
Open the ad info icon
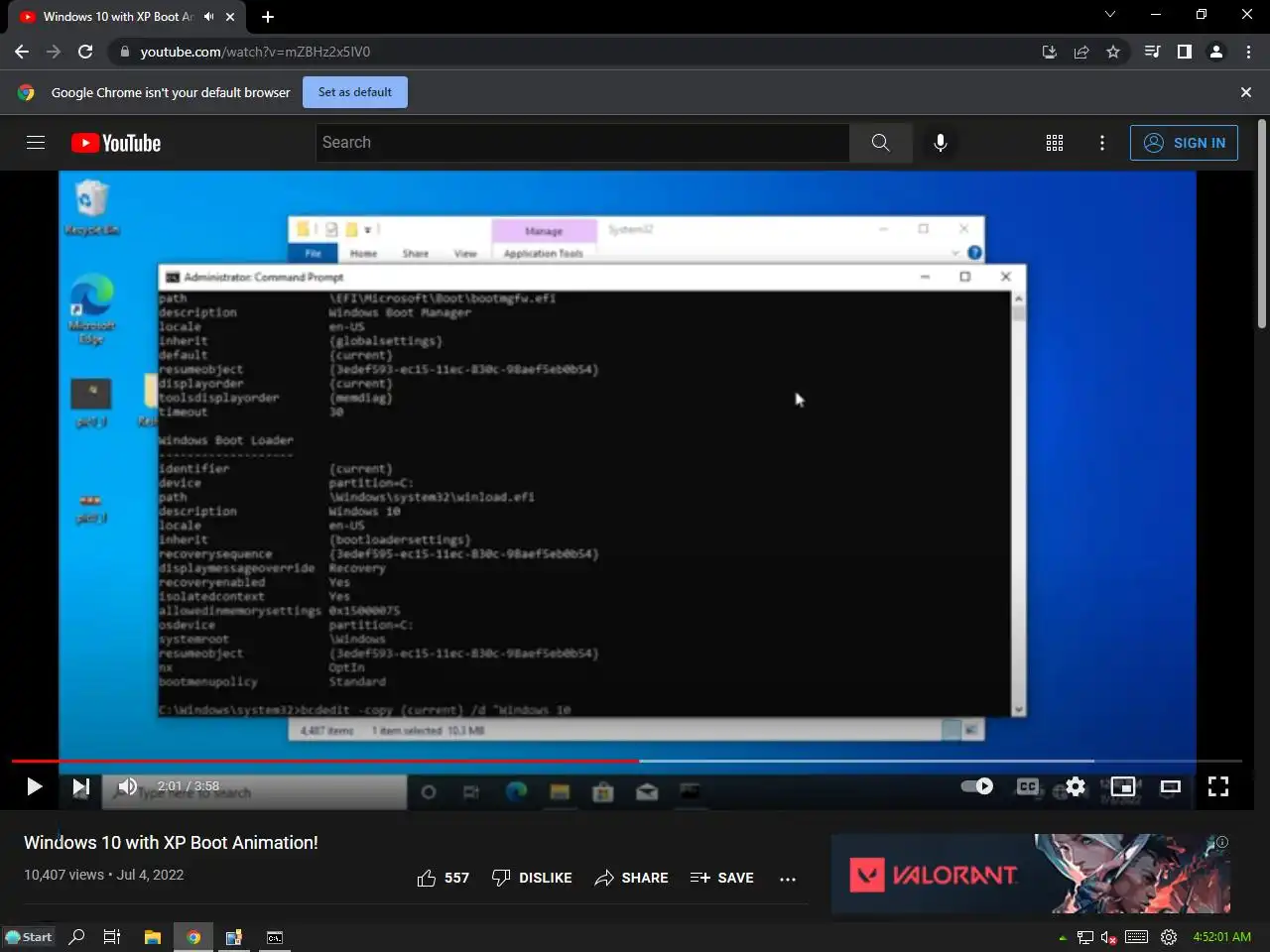coord(1222,842)
